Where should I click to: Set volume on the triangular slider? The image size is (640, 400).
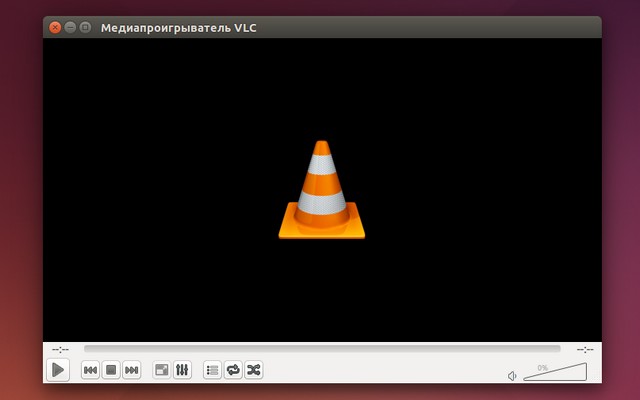click(555, 372)
